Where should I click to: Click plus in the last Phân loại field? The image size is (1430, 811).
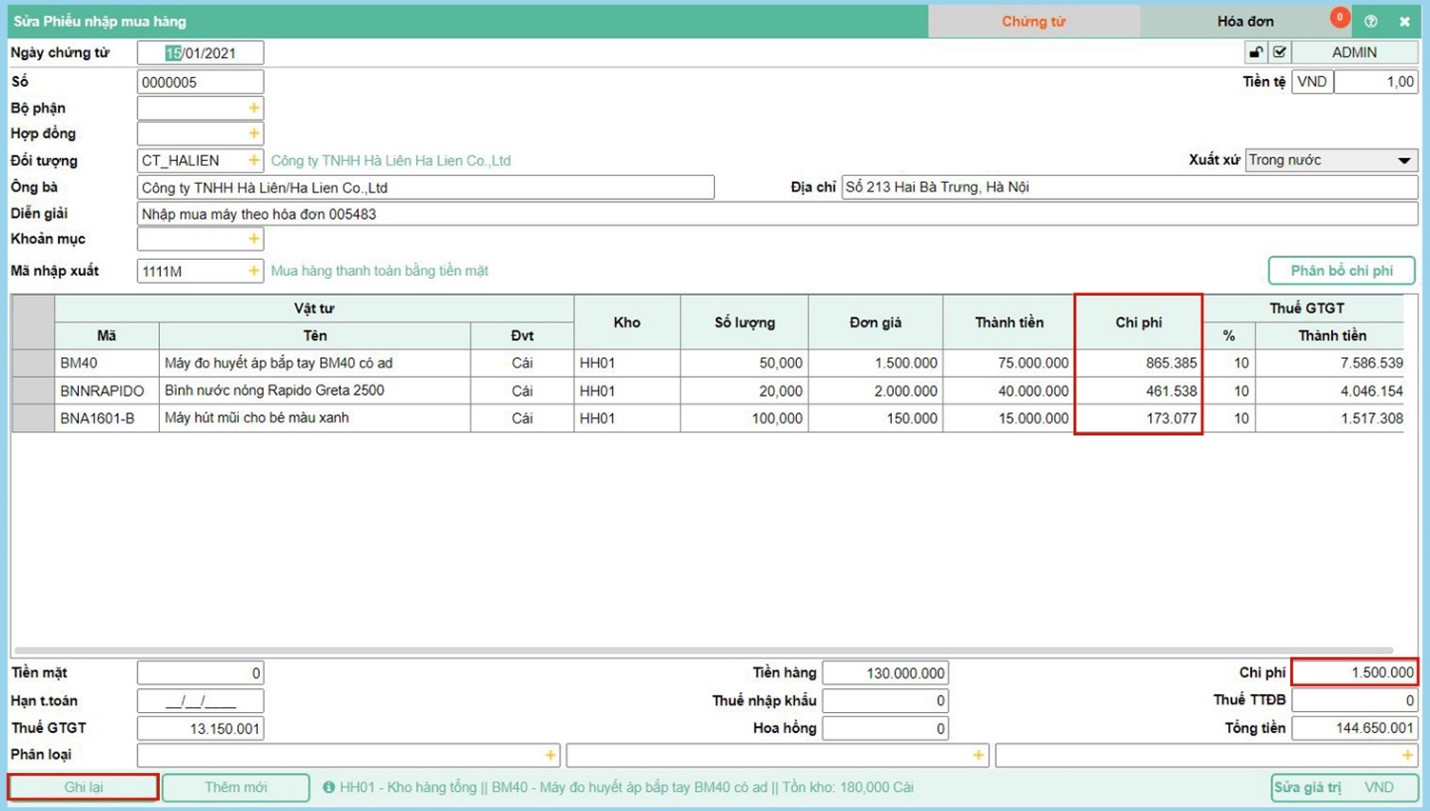[1407, 756]
